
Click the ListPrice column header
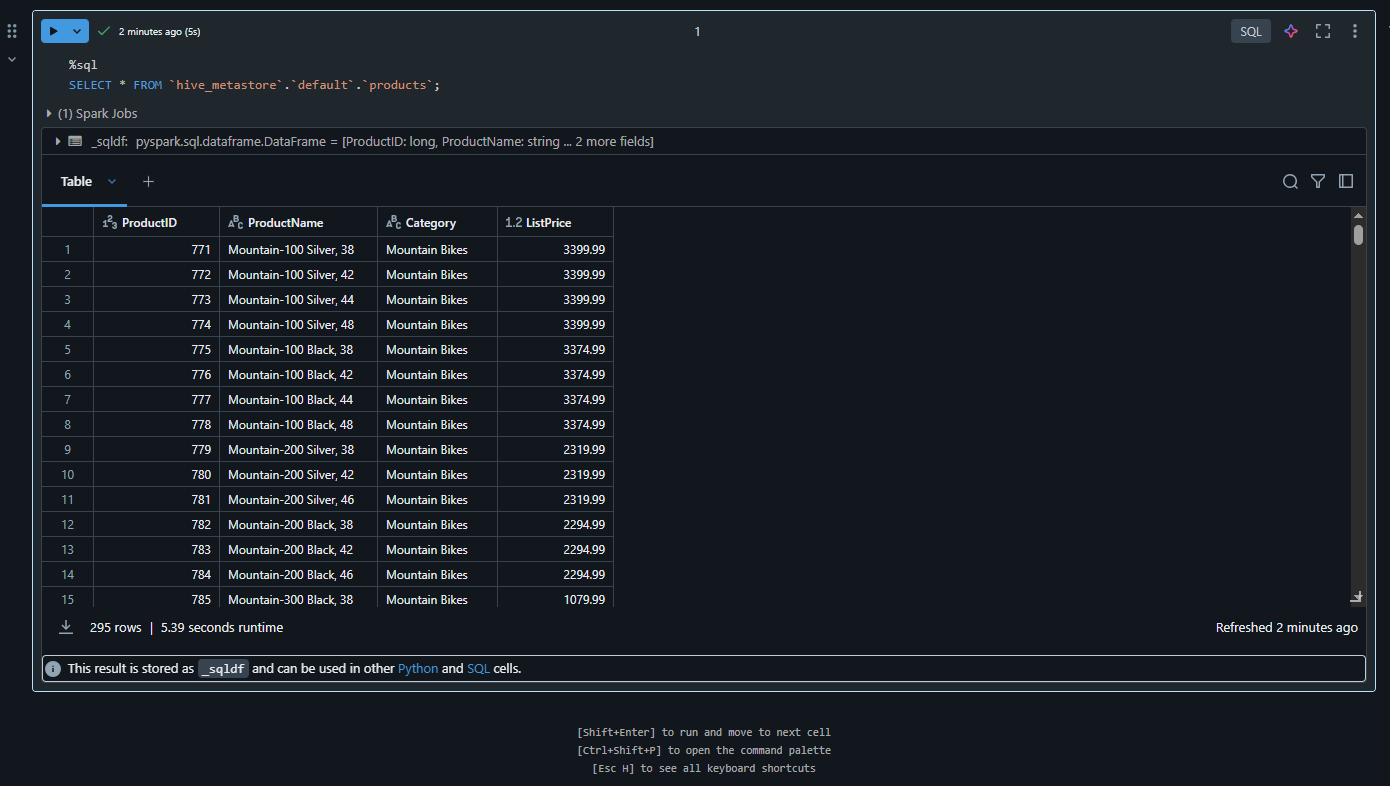tap(555, 222)
